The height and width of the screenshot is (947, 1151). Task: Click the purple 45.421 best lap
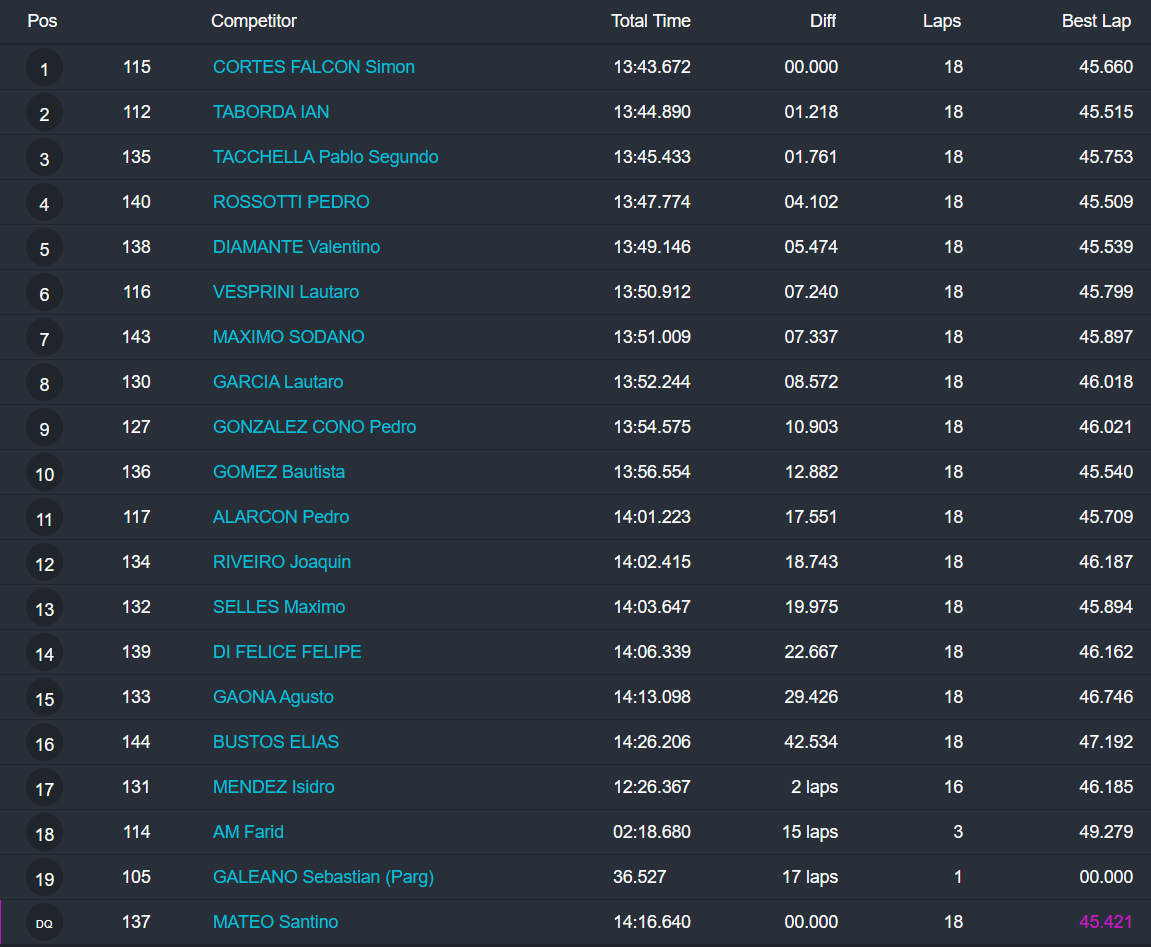[x=1105, y=922]
